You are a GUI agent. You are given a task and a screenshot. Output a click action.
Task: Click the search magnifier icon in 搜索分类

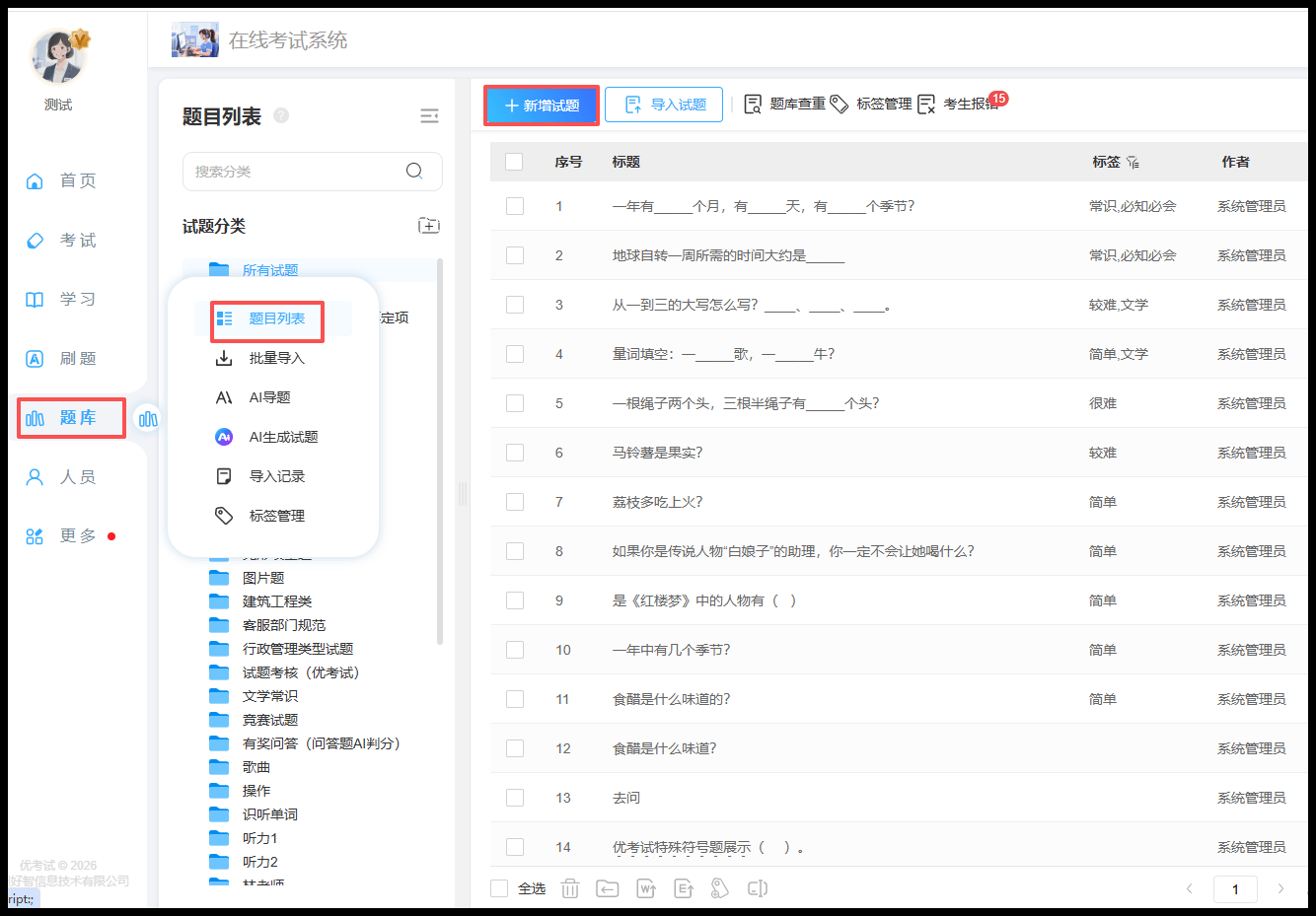click(x=414, y=171)
